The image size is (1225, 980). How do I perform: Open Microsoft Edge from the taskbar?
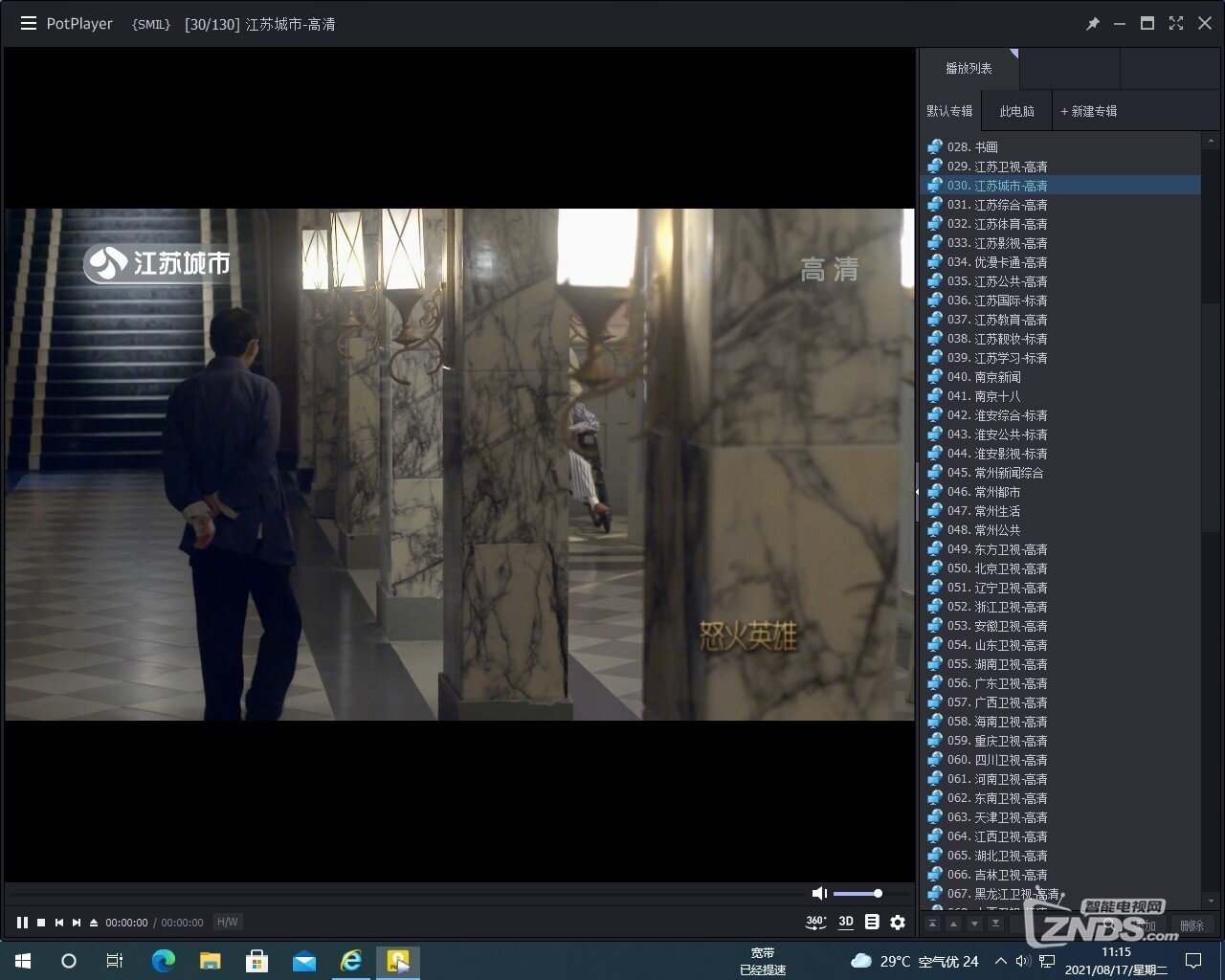click(164, 961)
